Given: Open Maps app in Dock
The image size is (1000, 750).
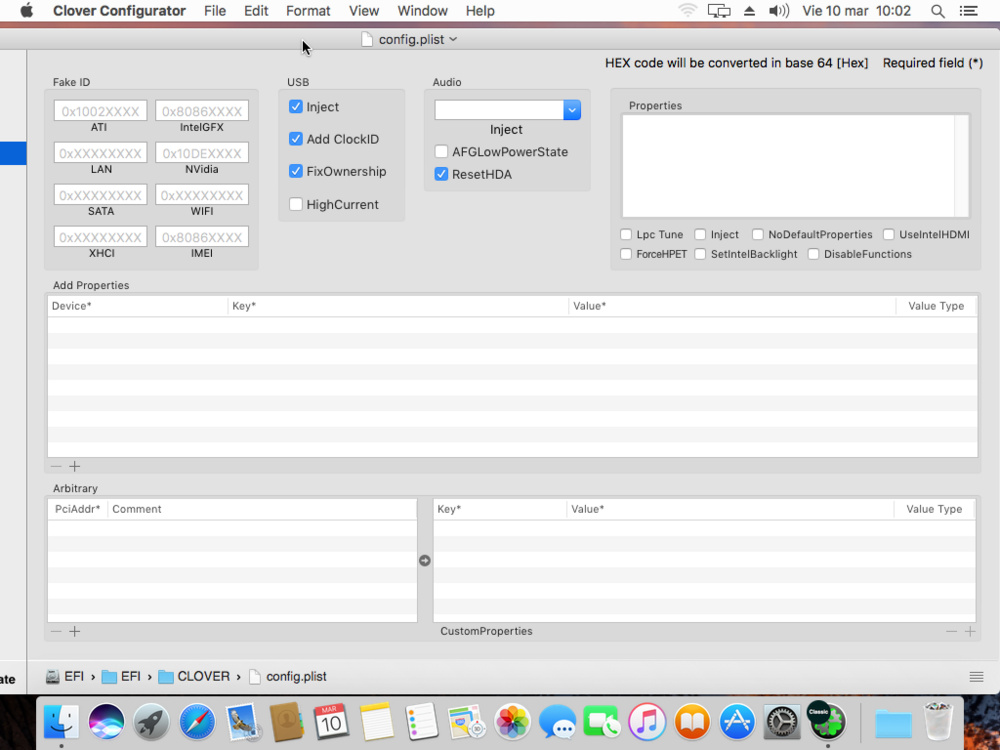Looking at the screenshot, I should click(467, 722).
